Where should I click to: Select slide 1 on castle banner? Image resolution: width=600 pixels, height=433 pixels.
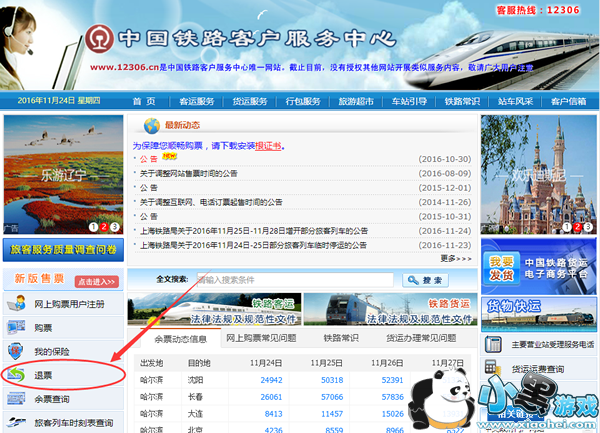tap(567, 227)
